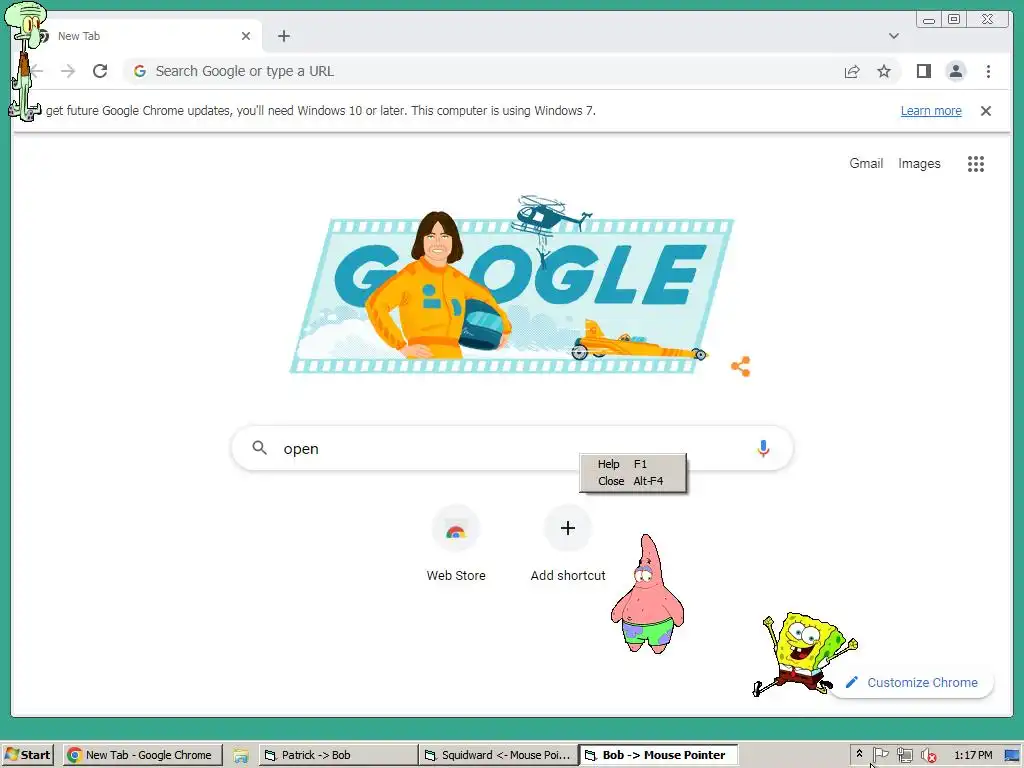
Task: Dismiss the Windows 7 update infobar
Action: 985,111
